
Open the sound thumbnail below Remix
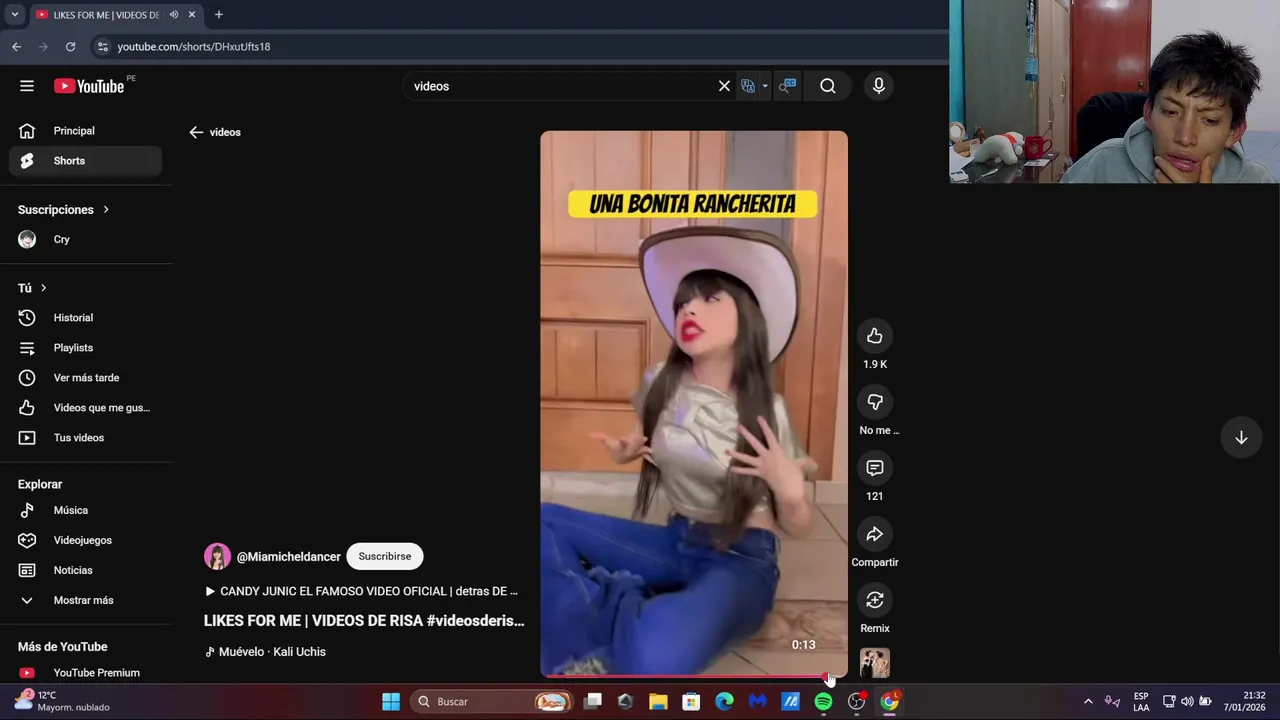[875, 663]
